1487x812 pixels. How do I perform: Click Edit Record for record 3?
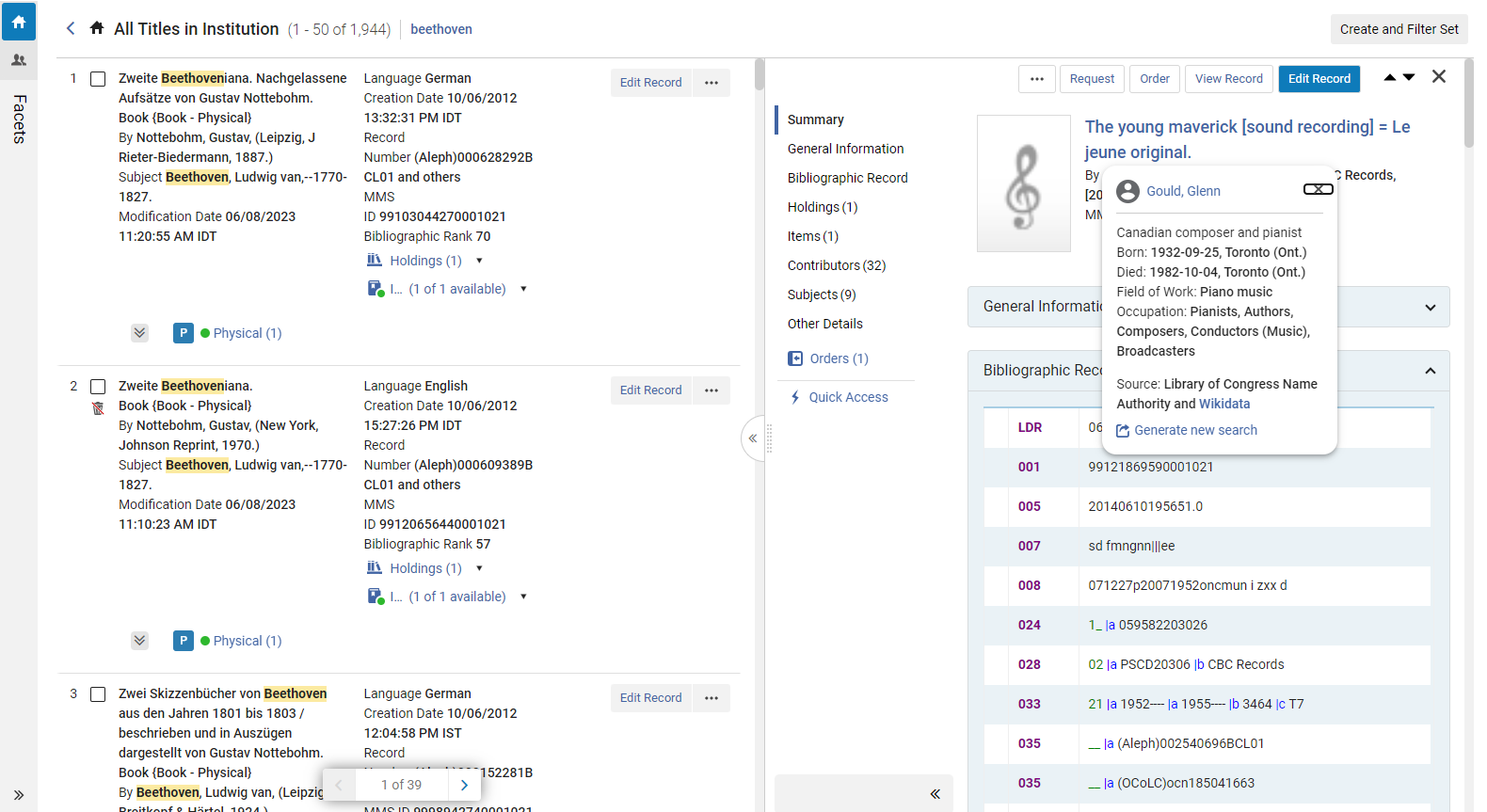click(650, 698)
